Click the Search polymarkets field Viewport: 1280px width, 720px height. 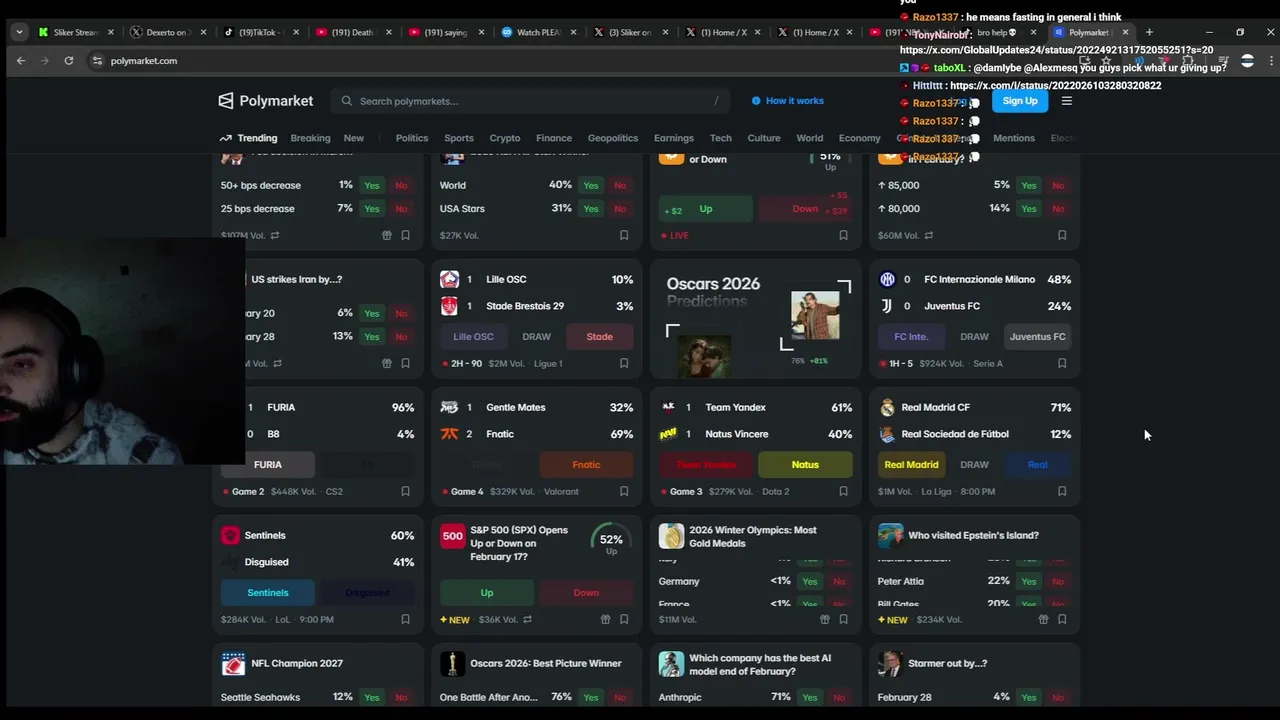[530, 101]
